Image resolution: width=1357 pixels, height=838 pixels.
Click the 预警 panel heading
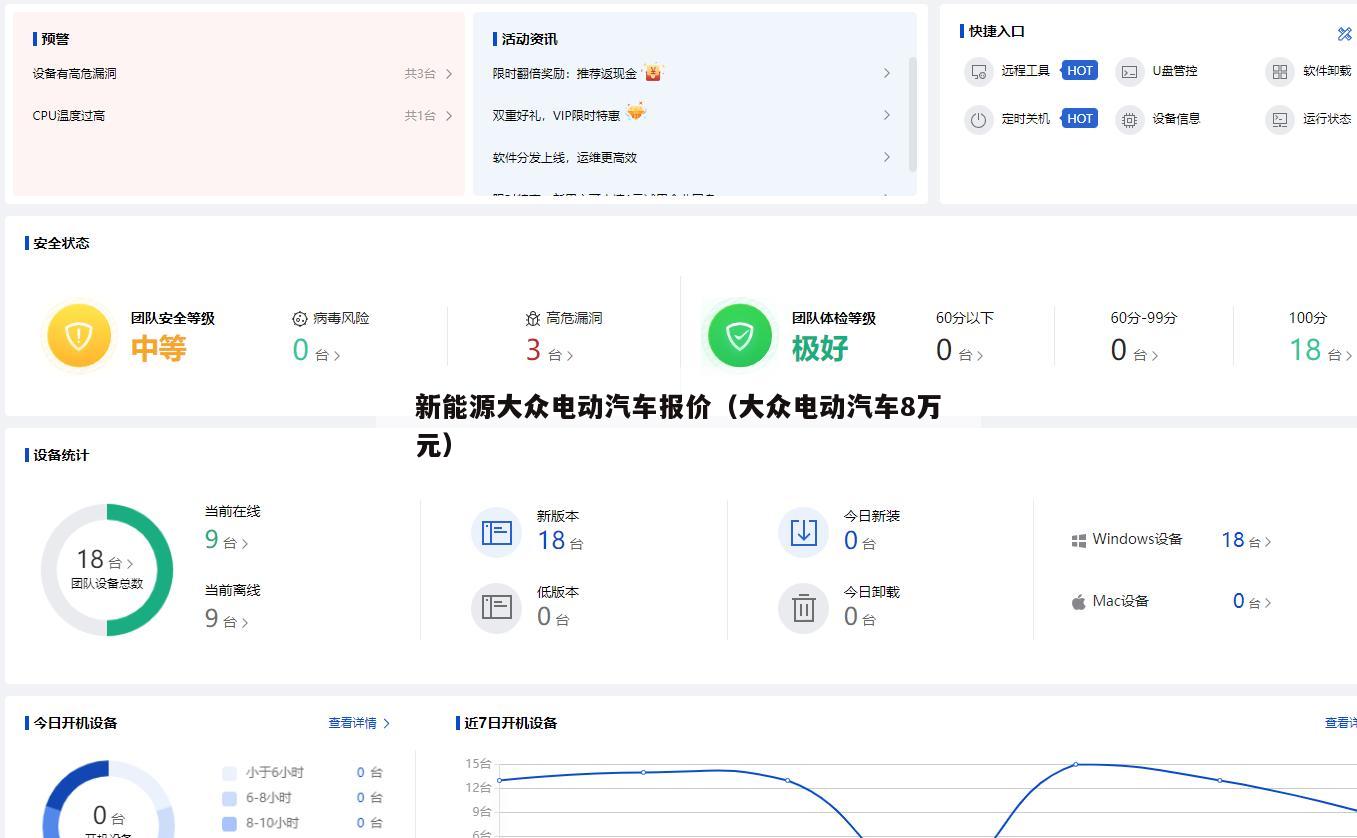point(55,39)
